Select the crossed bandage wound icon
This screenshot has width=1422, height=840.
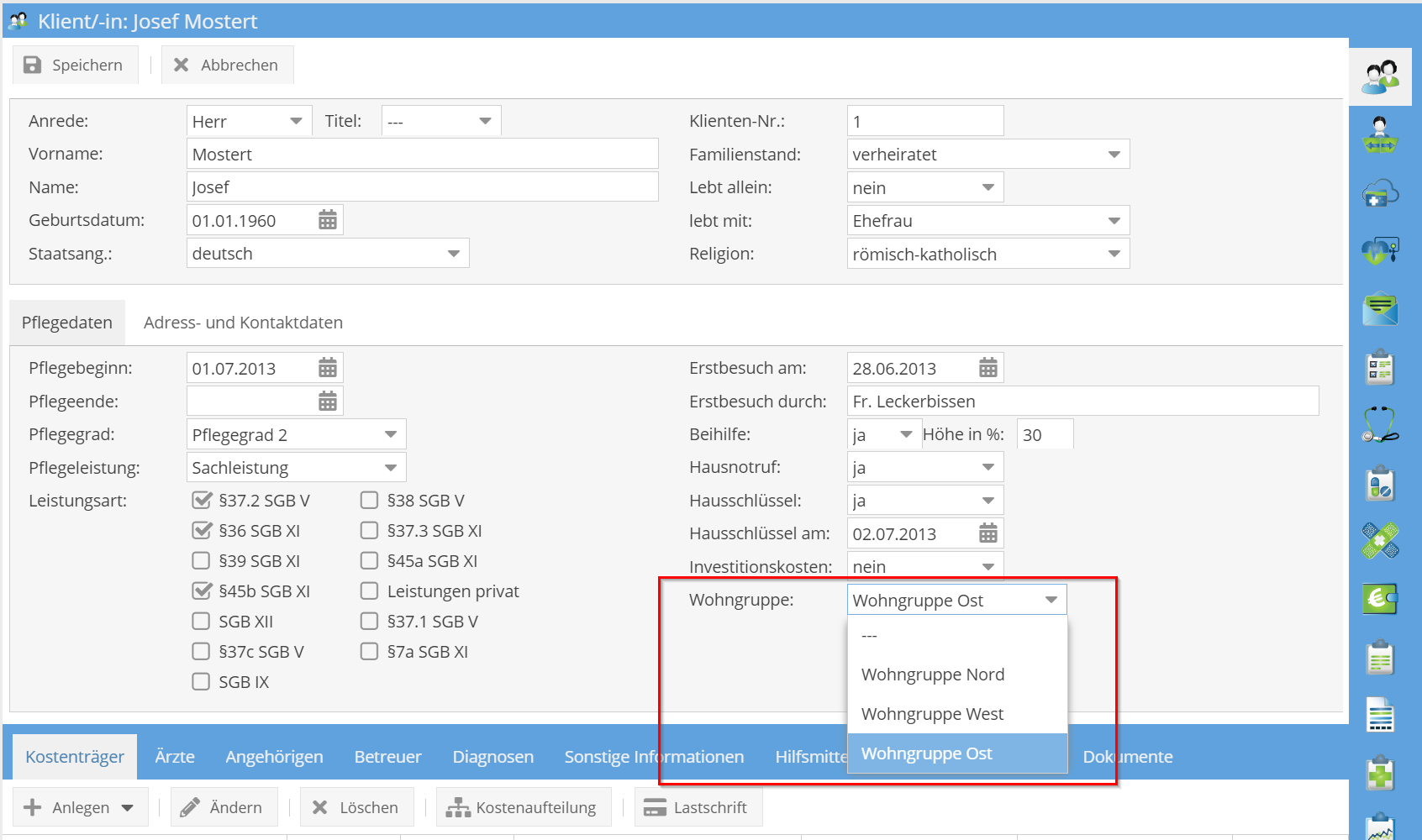coord(1380,540)
